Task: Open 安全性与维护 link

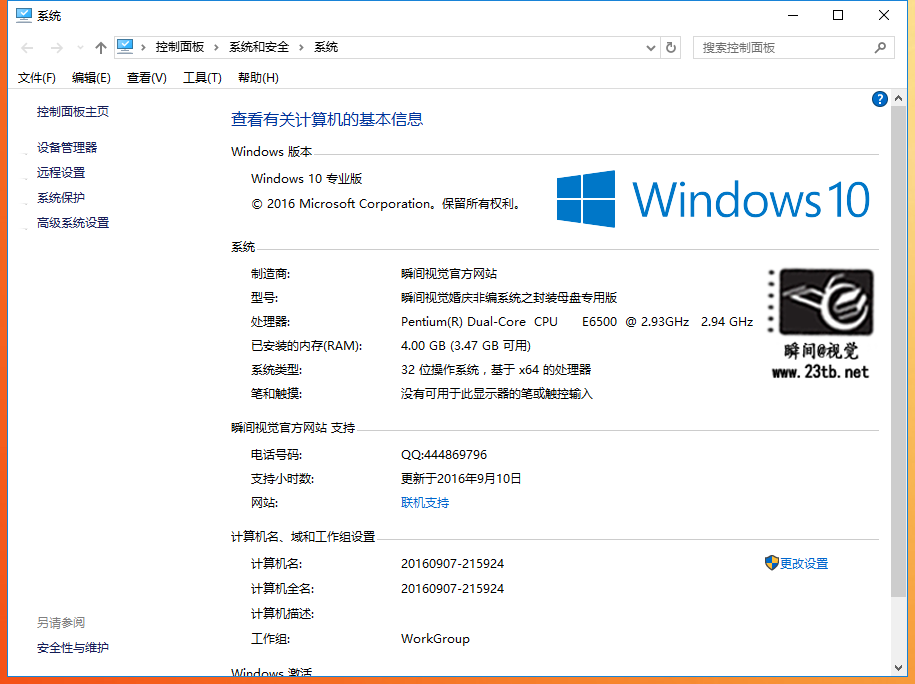Action: point(73,648)
